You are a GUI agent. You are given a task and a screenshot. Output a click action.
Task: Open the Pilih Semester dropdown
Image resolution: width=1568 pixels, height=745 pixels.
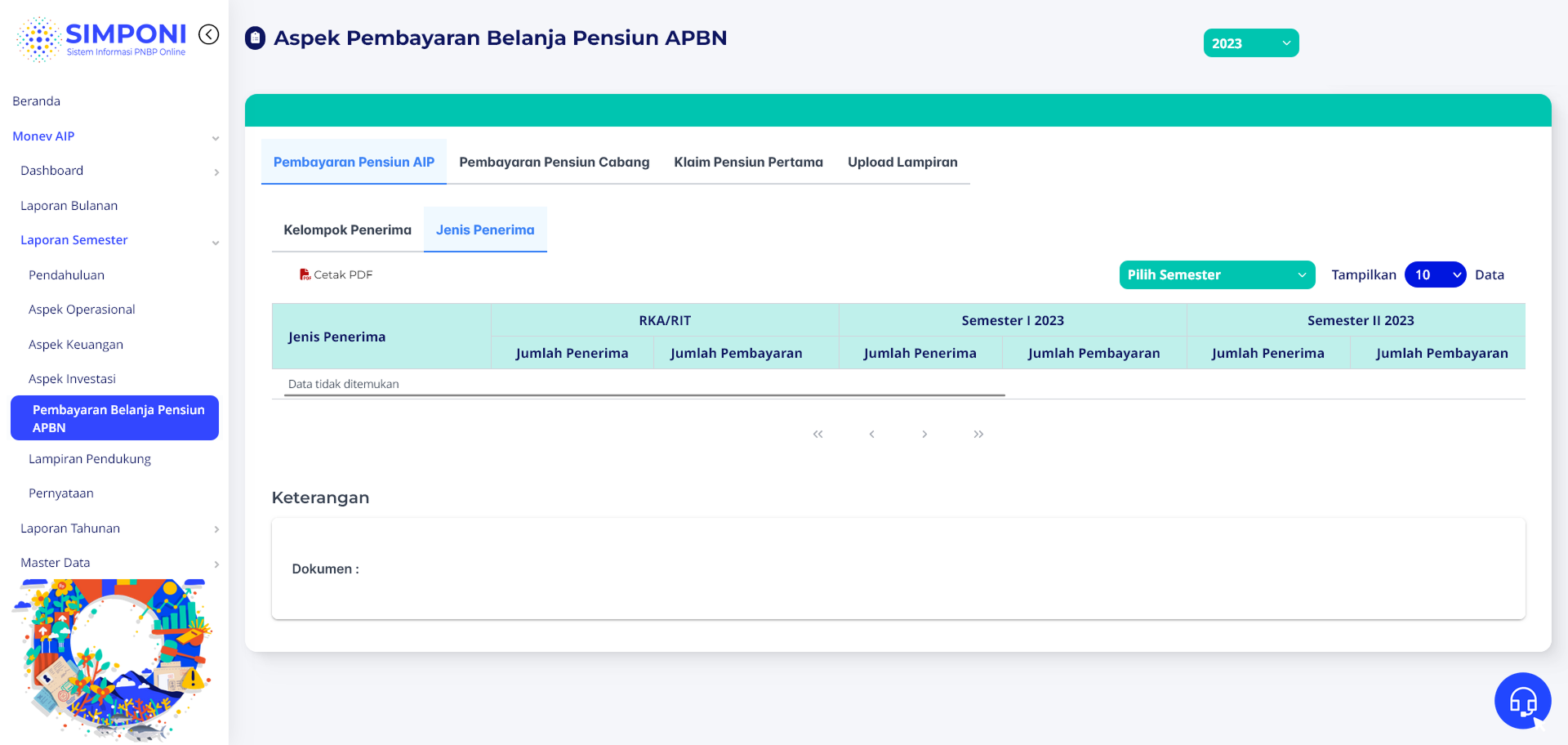click(x=1217, y=274)
